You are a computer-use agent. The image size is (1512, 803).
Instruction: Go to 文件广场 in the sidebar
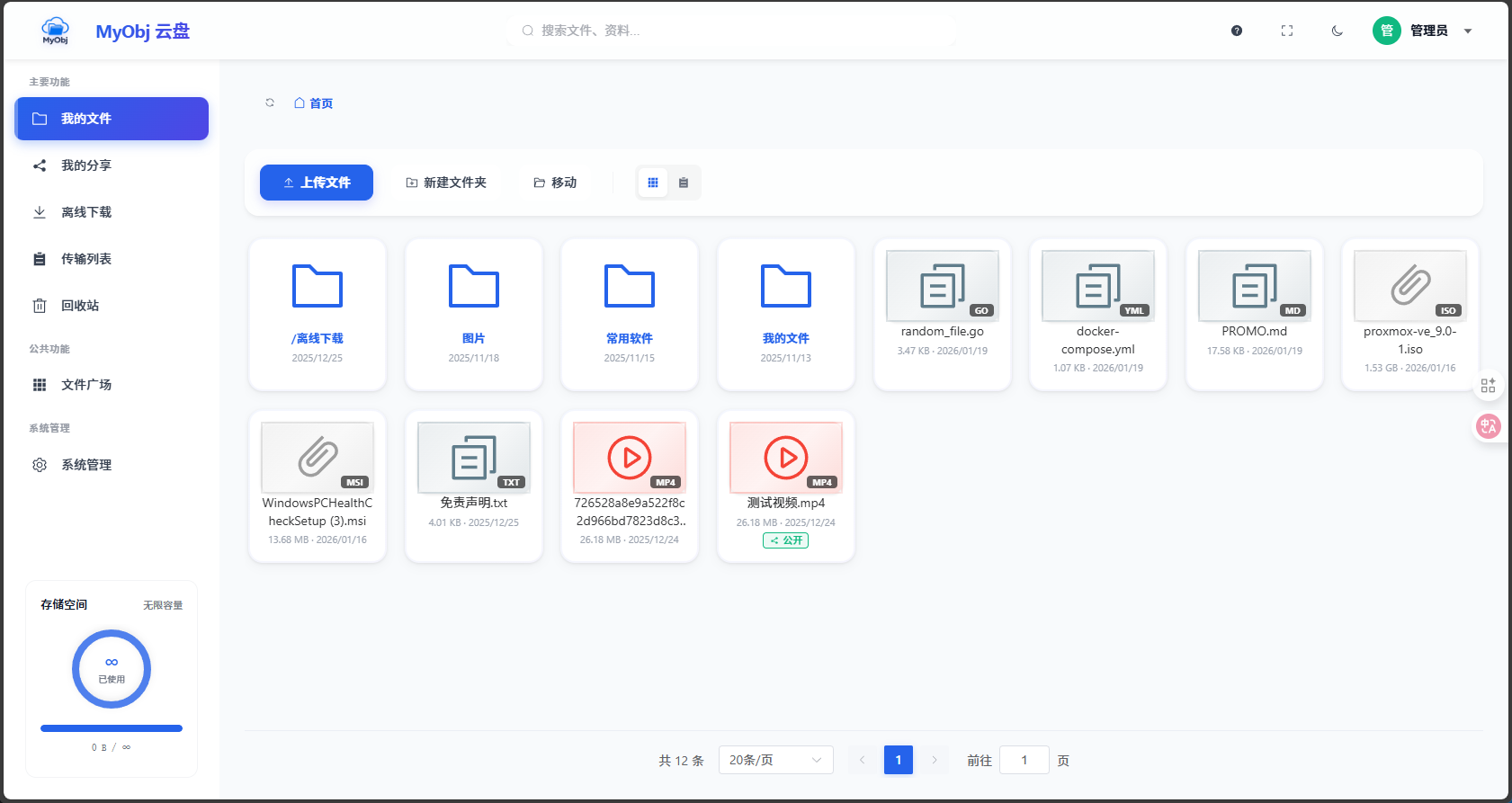tap(86, 385)
